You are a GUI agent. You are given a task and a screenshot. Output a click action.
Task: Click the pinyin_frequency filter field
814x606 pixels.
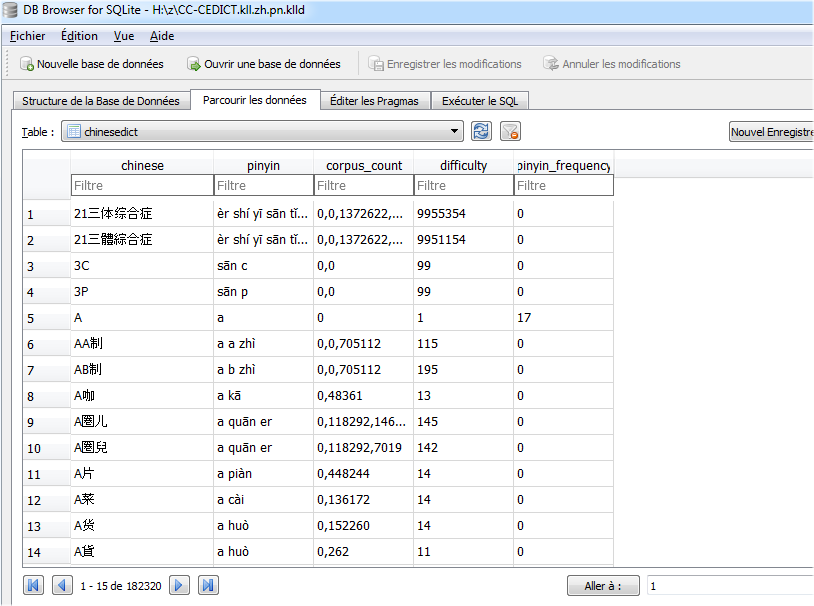[564, 185]
